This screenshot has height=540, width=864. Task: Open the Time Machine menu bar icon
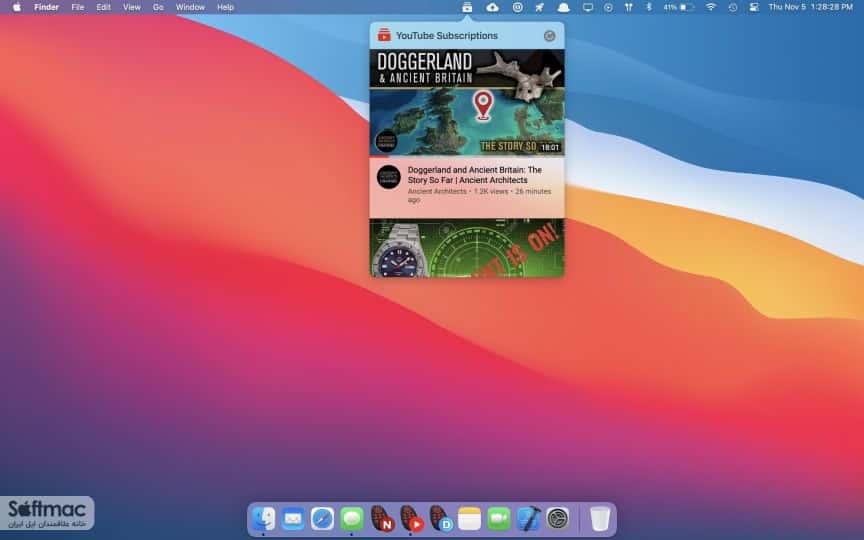(732, 7)
